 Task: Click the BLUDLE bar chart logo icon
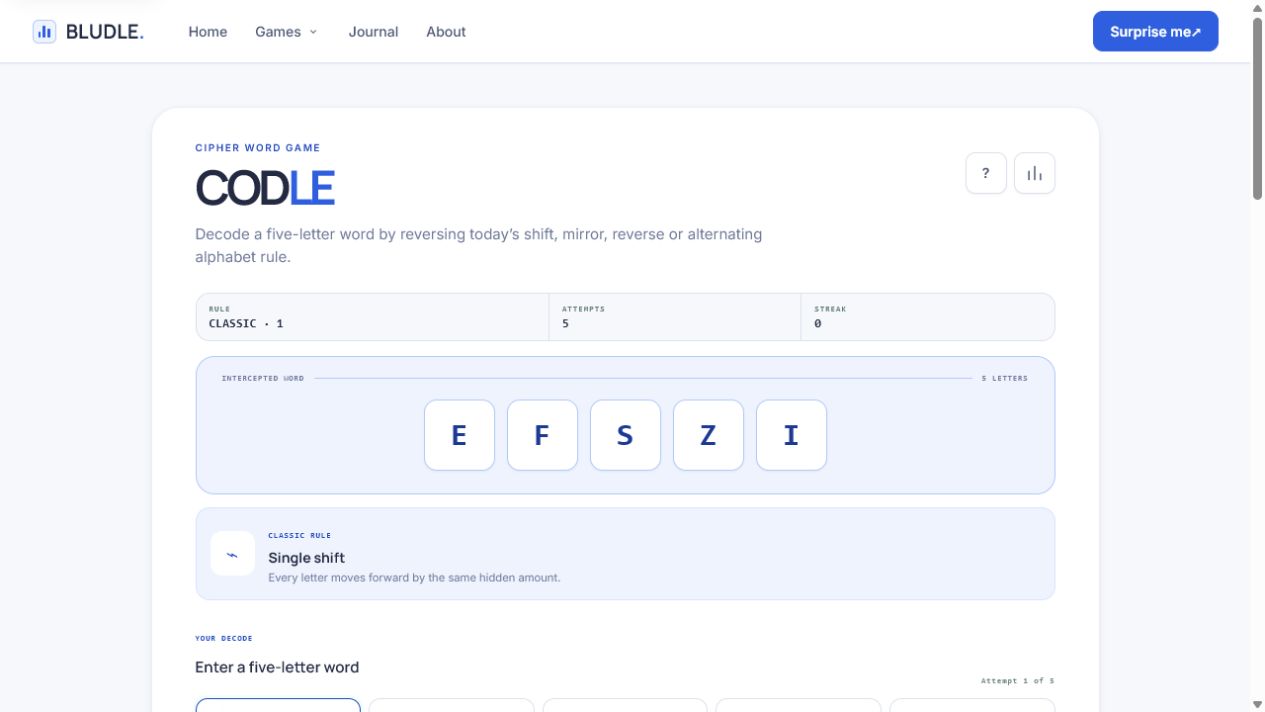pos(44,31)
